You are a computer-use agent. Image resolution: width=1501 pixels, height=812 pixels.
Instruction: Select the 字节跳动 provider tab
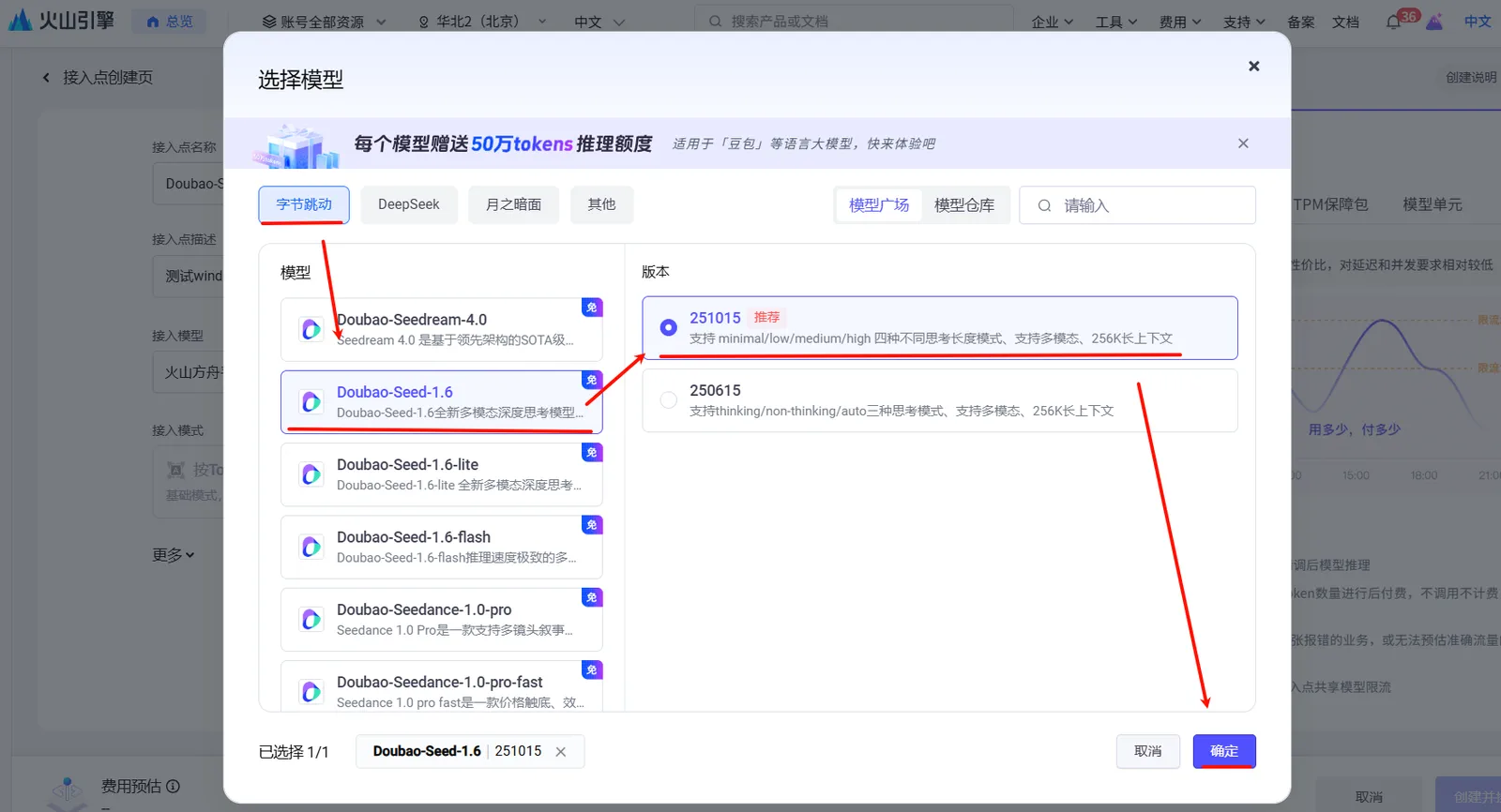coord(304,204)
